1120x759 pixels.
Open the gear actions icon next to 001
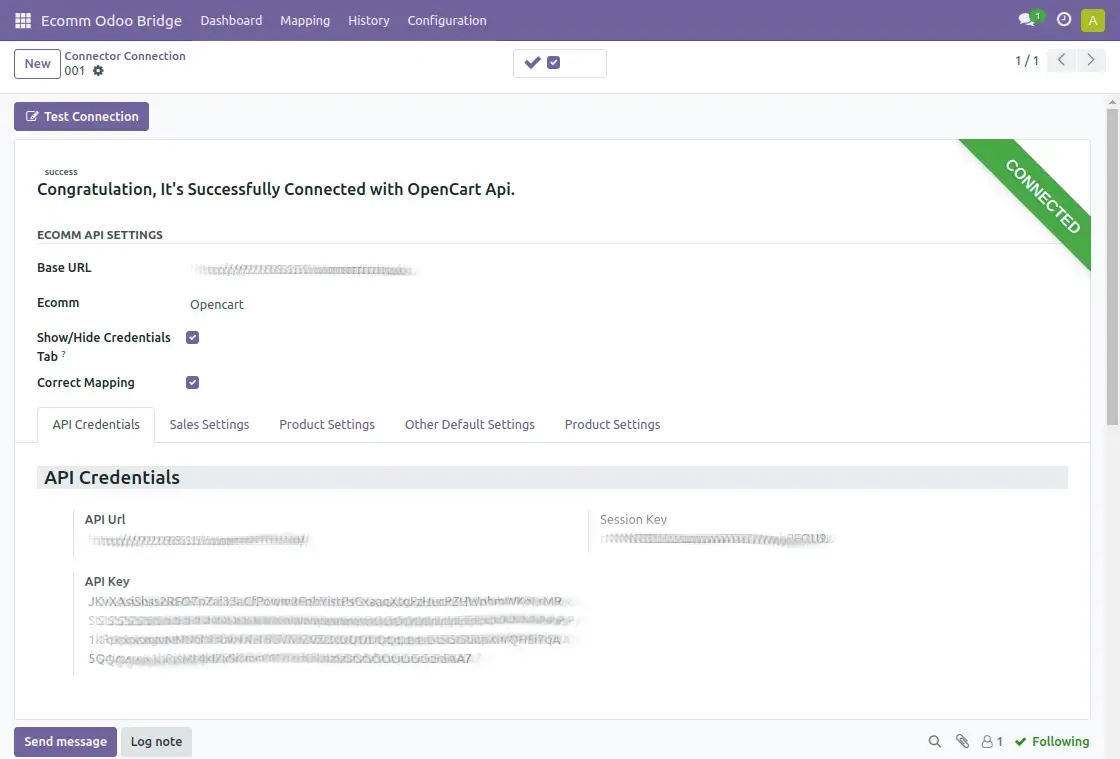click(96, 71)
